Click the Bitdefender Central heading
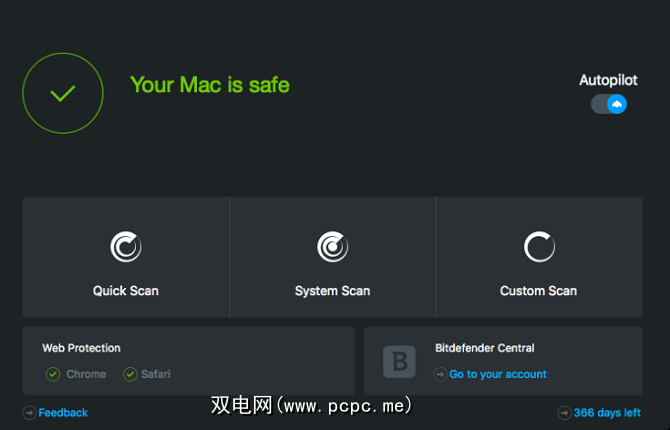This screenshot has height=430, width=670. pos(484,348)
